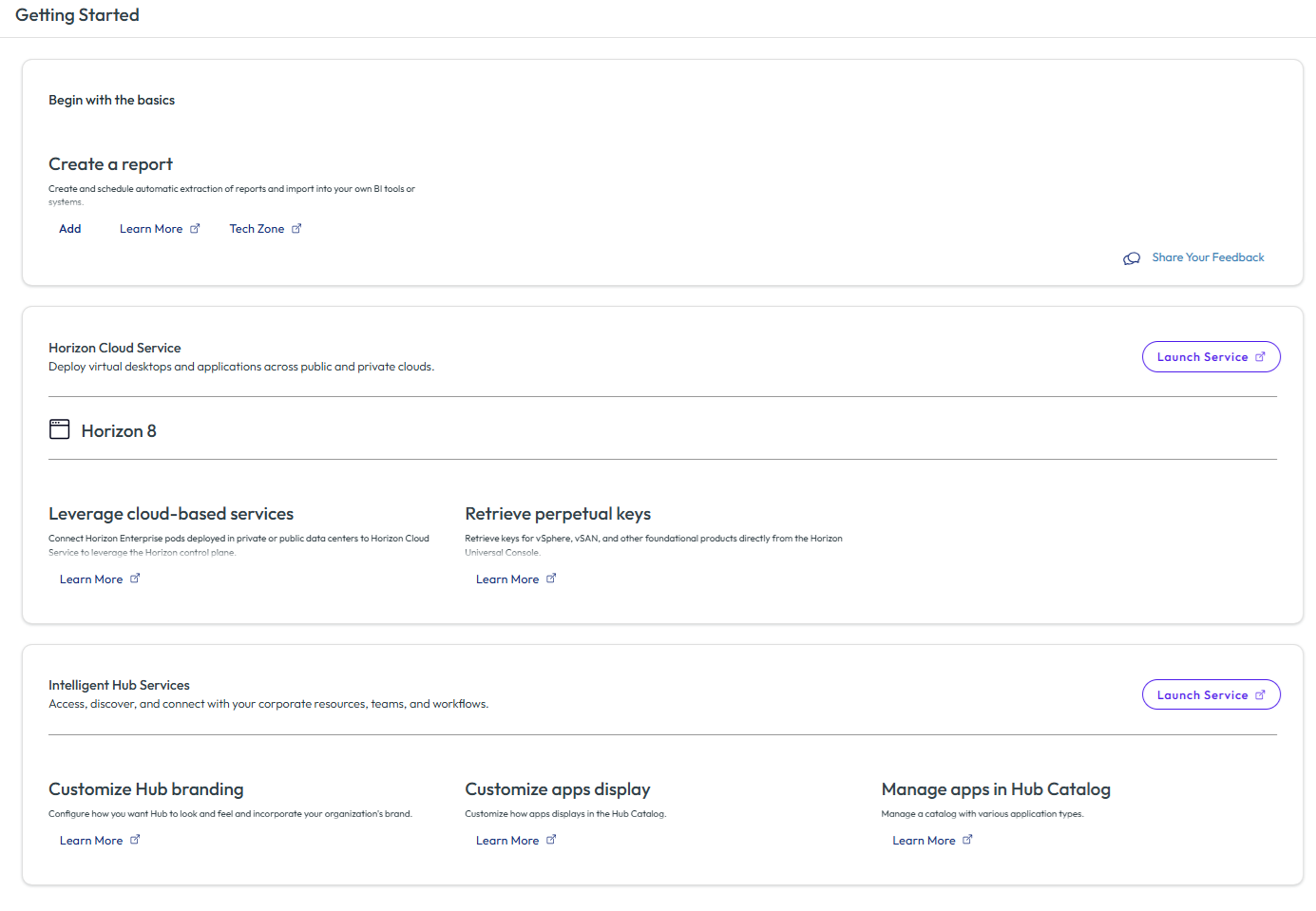Click the Getting Started page title

77,15
